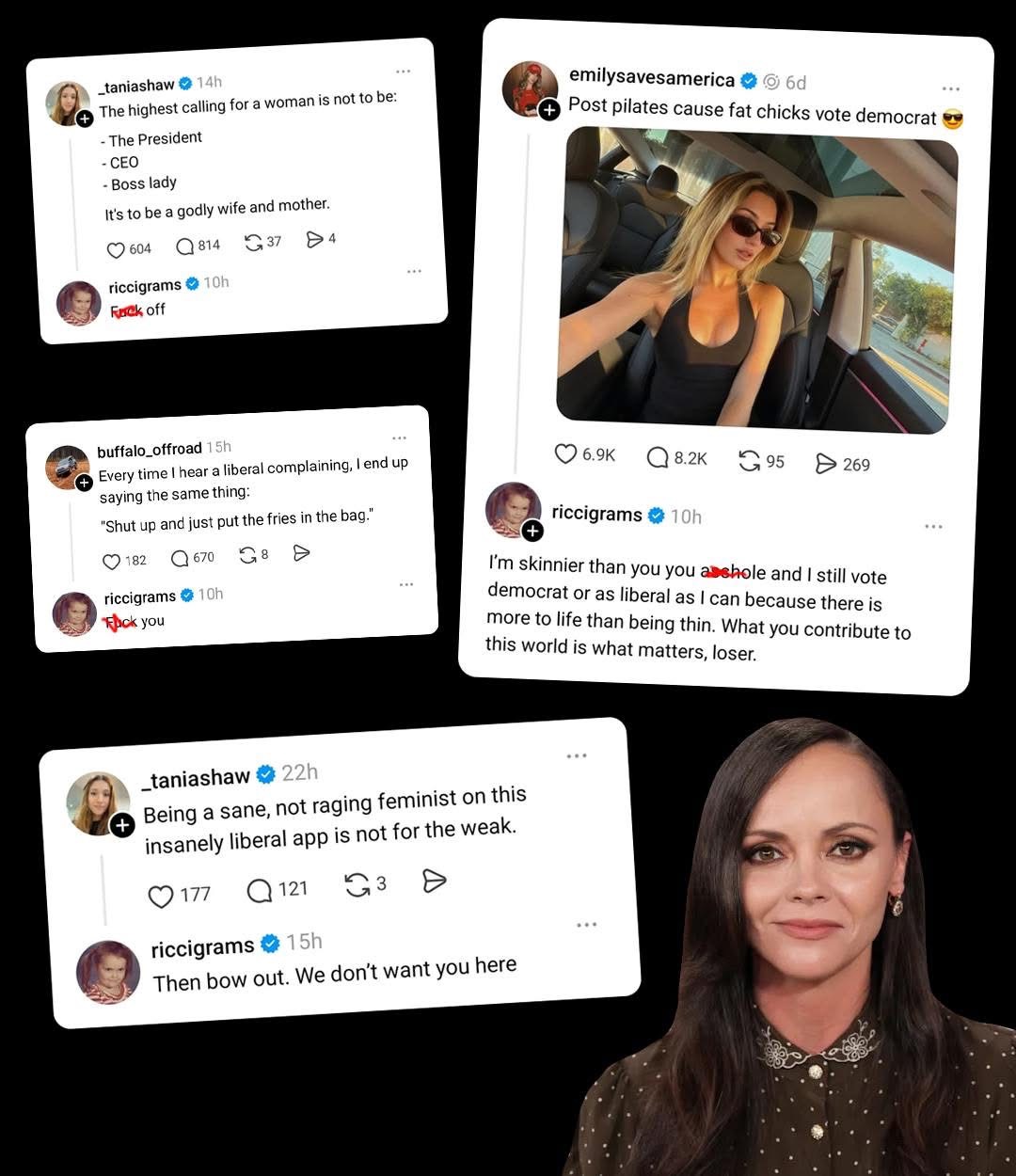Follow buffalo_offroad via avatar plus badge
The image size is (1016, 1176).
84,483
